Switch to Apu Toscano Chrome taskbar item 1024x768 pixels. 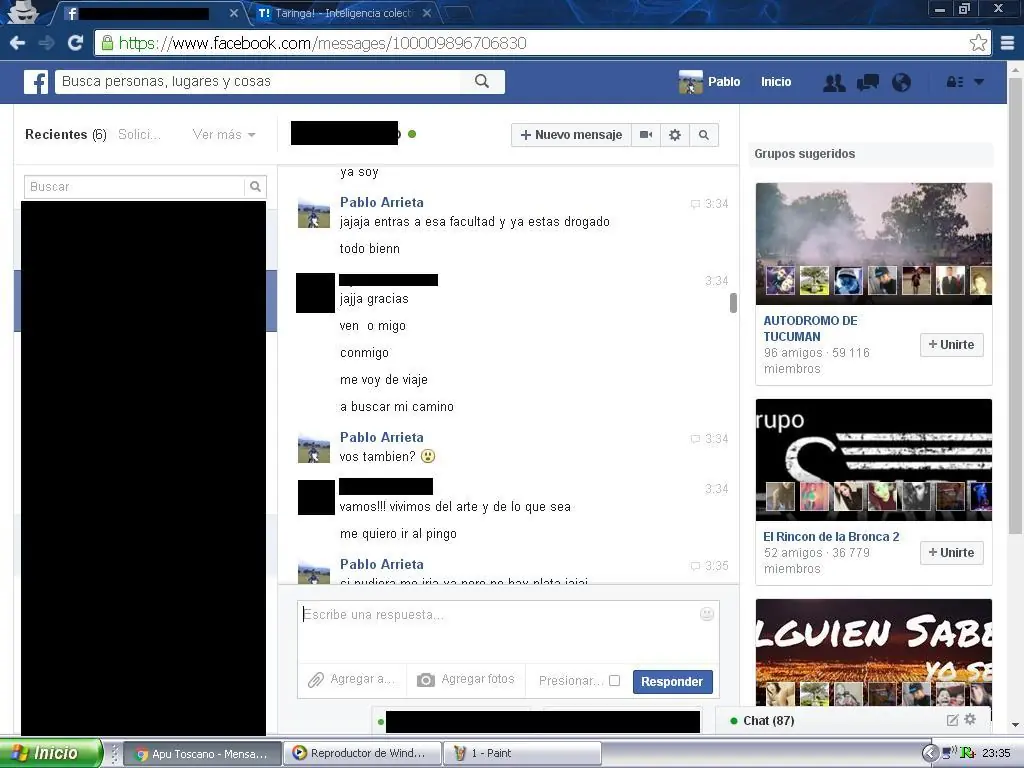pyautogui.click(x=202, y=754)
